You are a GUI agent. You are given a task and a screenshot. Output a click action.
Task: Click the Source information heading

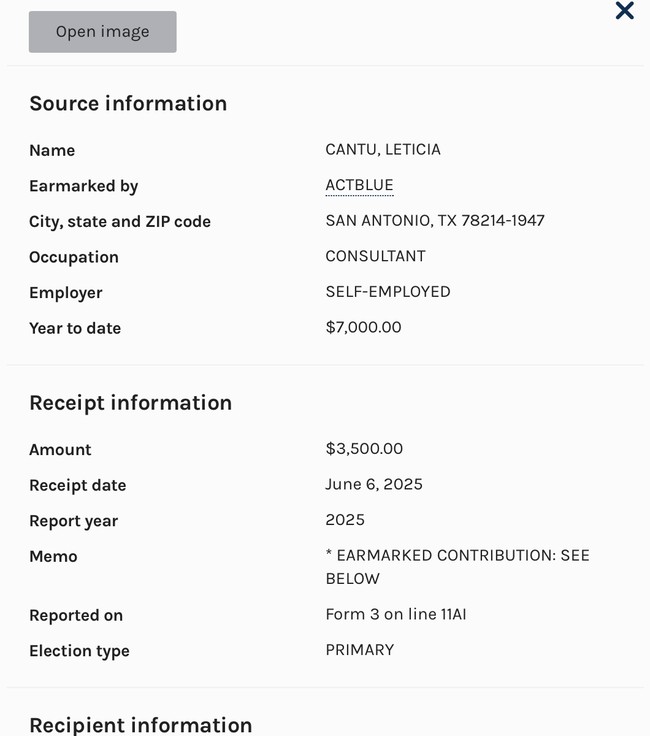pyautogui.click(x=128, y=103)
